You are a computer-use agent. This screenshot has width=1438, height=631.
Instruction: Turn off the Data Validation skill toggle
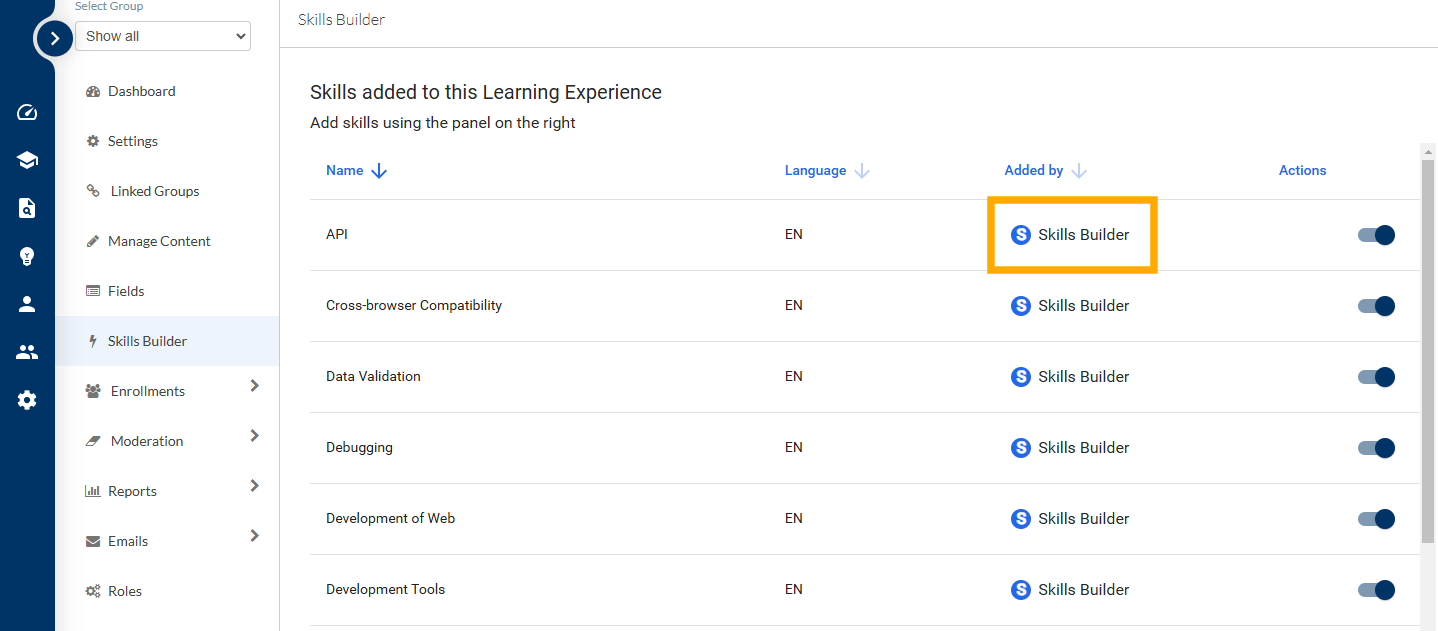pos(1376,377)
